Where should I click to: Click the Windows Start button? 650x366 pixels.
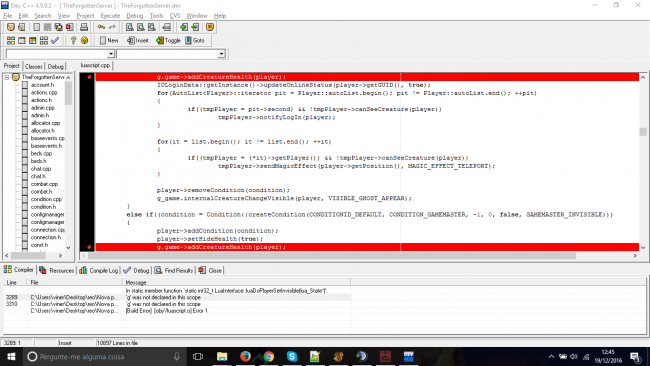(x=11, y=356)
